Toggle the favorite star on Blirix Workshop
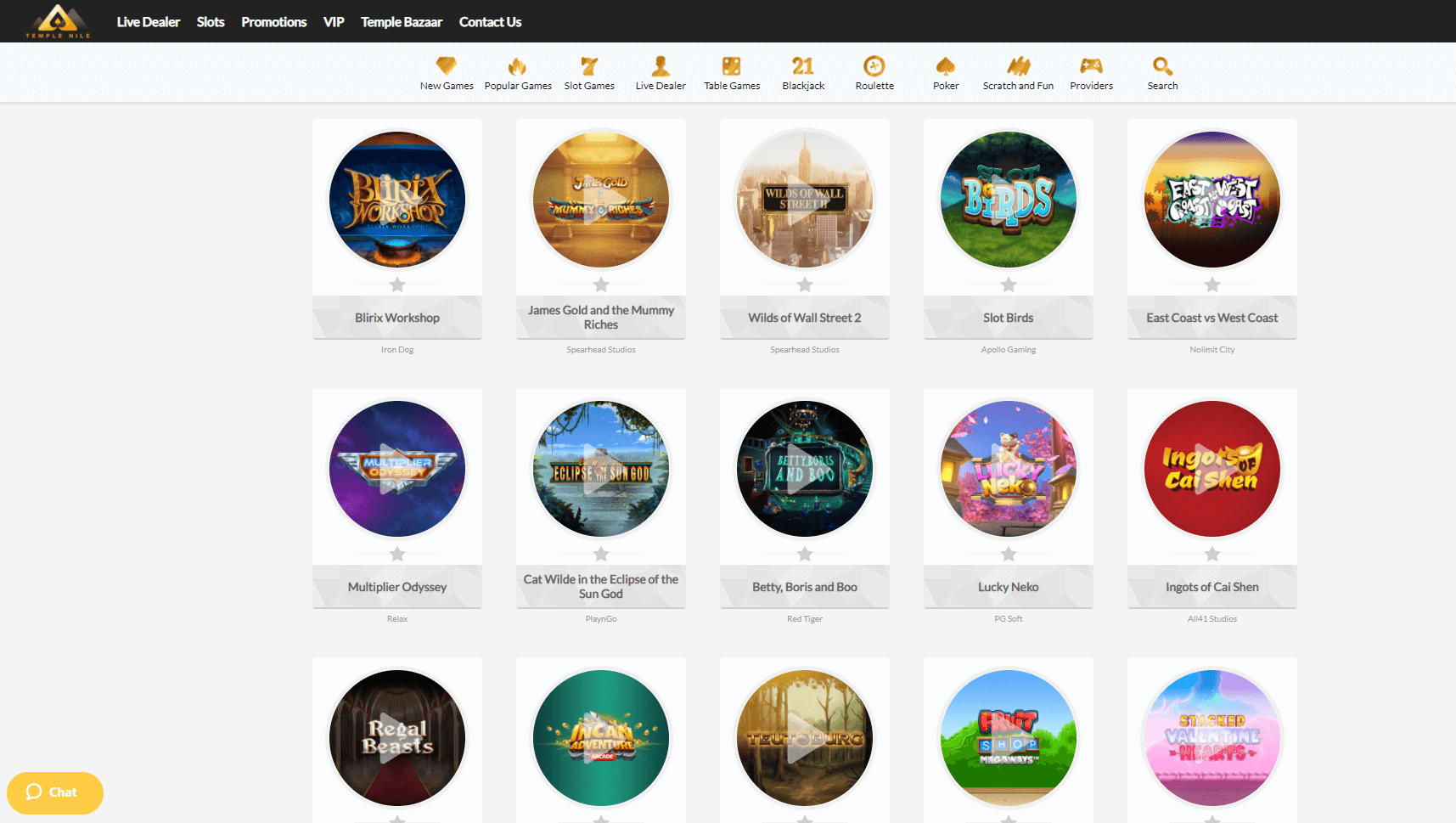The height and width of the screenshot is (823, 1456). 396,285
